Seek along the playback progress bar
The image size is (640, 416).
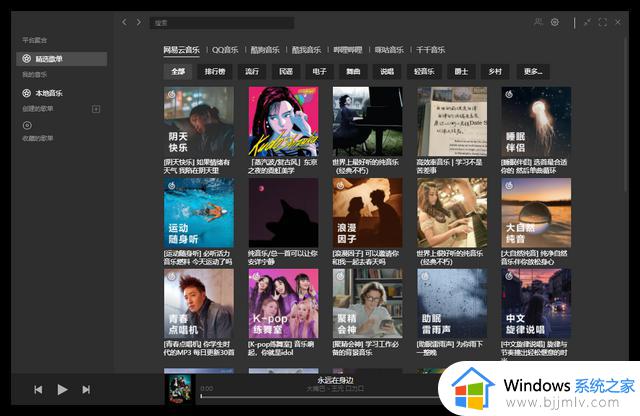coord(320,396)
